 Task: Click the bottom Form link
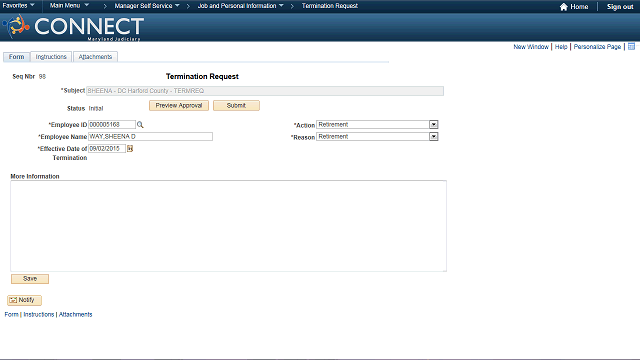(11, 314)
